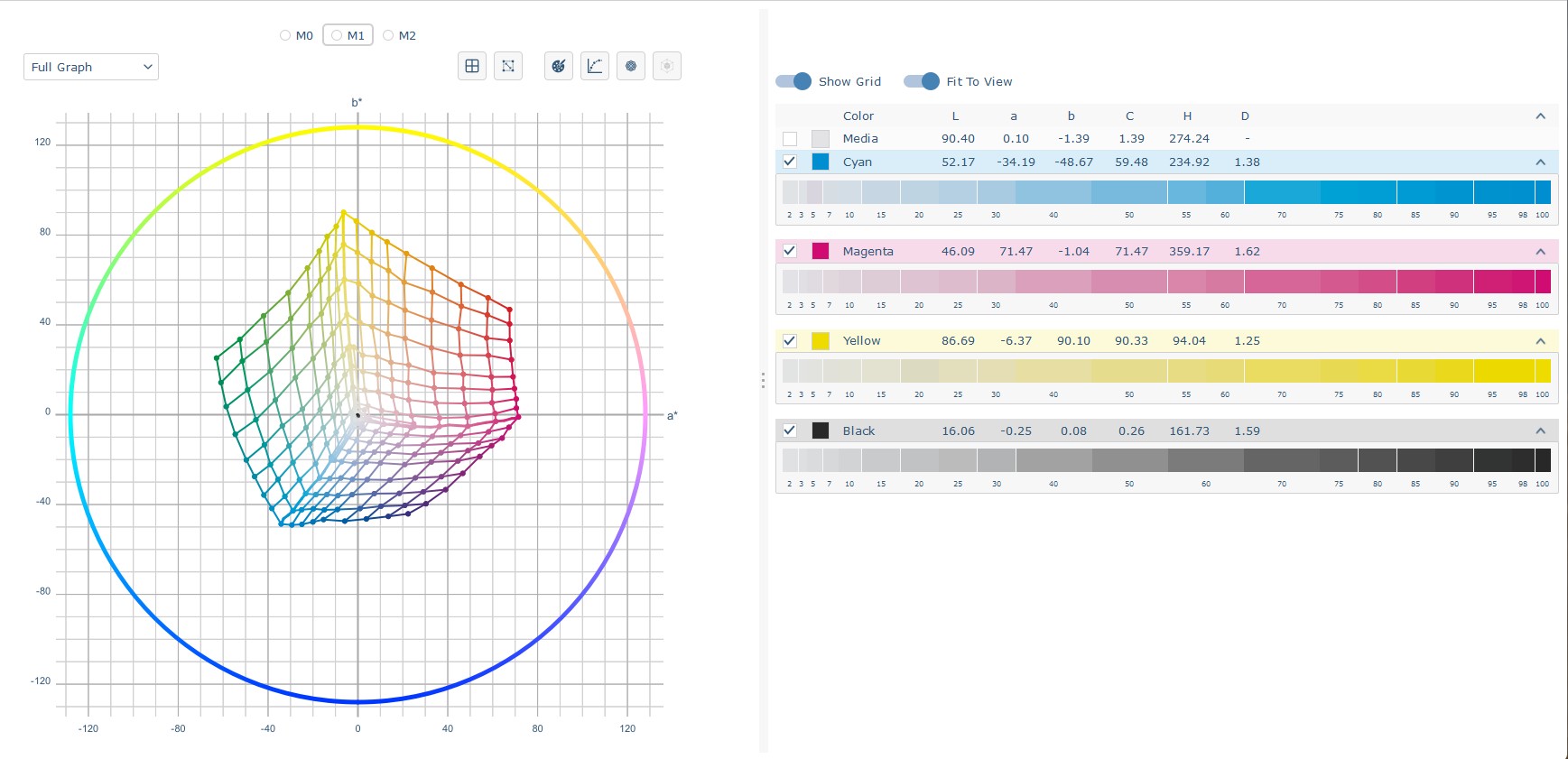The width and height of the screenshot is (1568, 759).
Task: Click the four-pane grid layout icon
Action: pyautogui.click(x=472, y=66)
